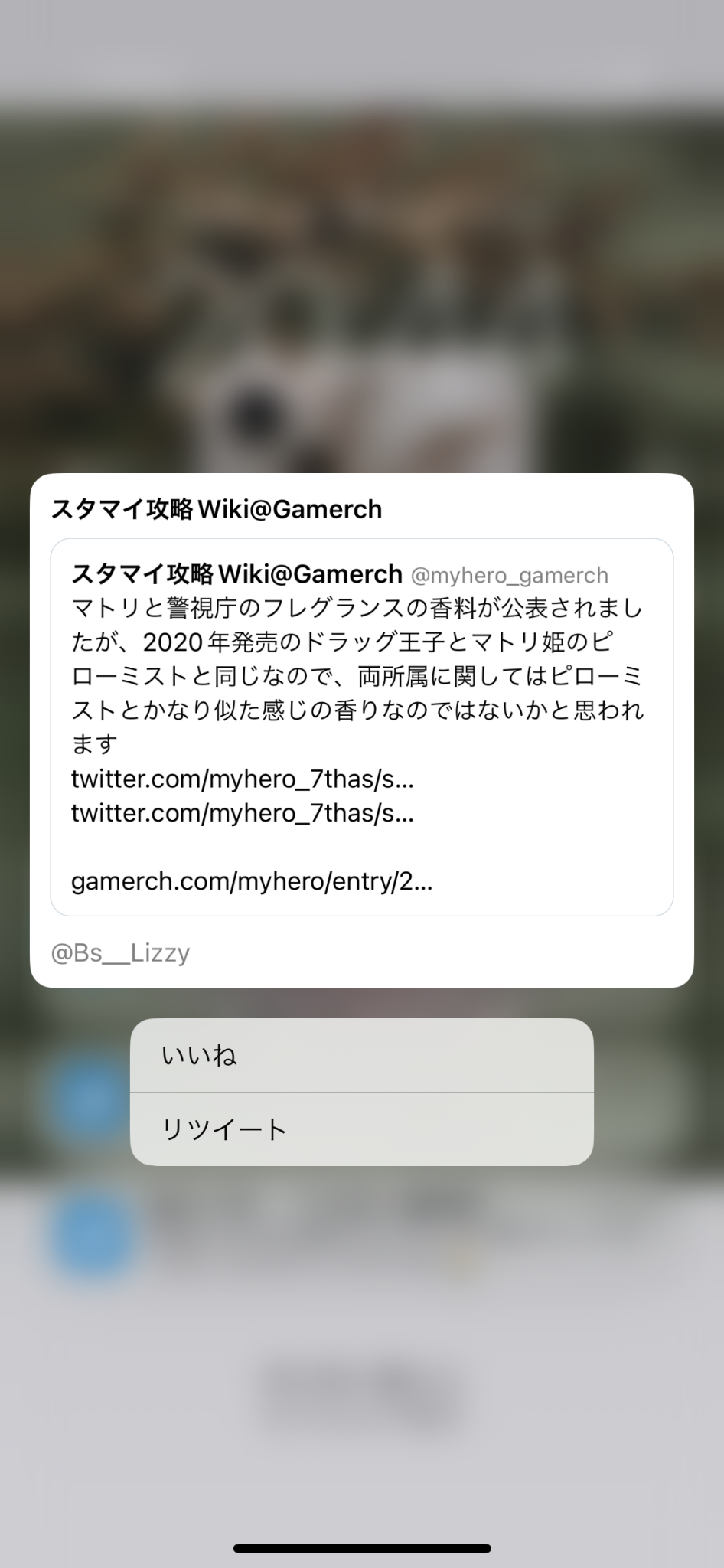Tap the notification header title スタマイ攻略 Wiki@Gamerch
The width and height of the screenshot is (724, 1568).
pos(217,509)
